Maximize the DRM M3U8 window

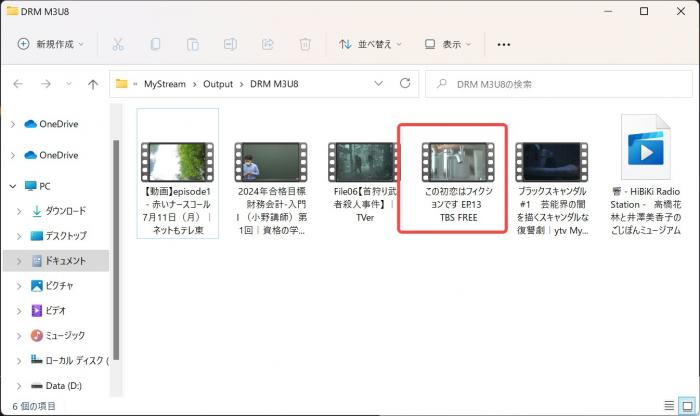tap(644, 11)
